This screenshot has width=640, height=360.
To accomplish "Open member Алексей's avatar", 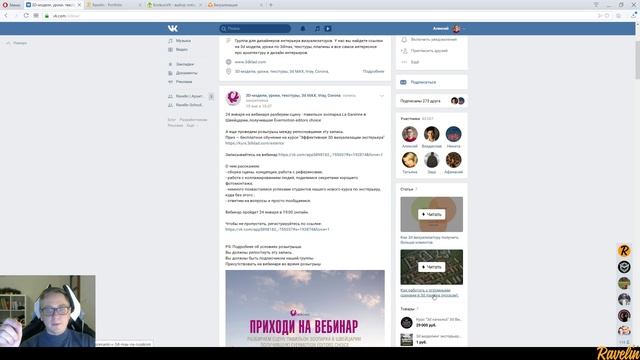I will [x=409, y=134].
